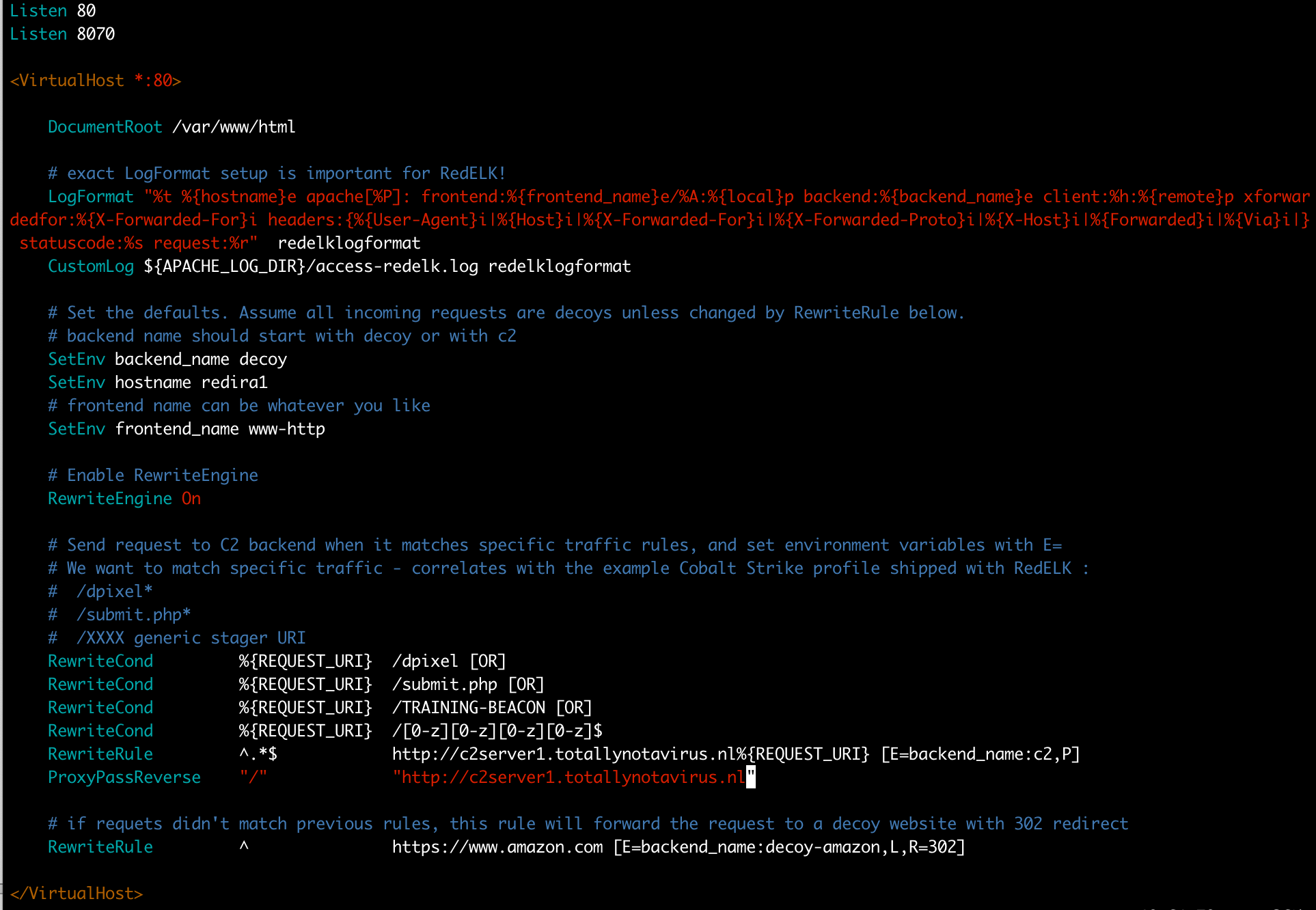Viewport: 1316px width, 910px height.
Task: Click the hostname value redira1
Action: point(234,383)
